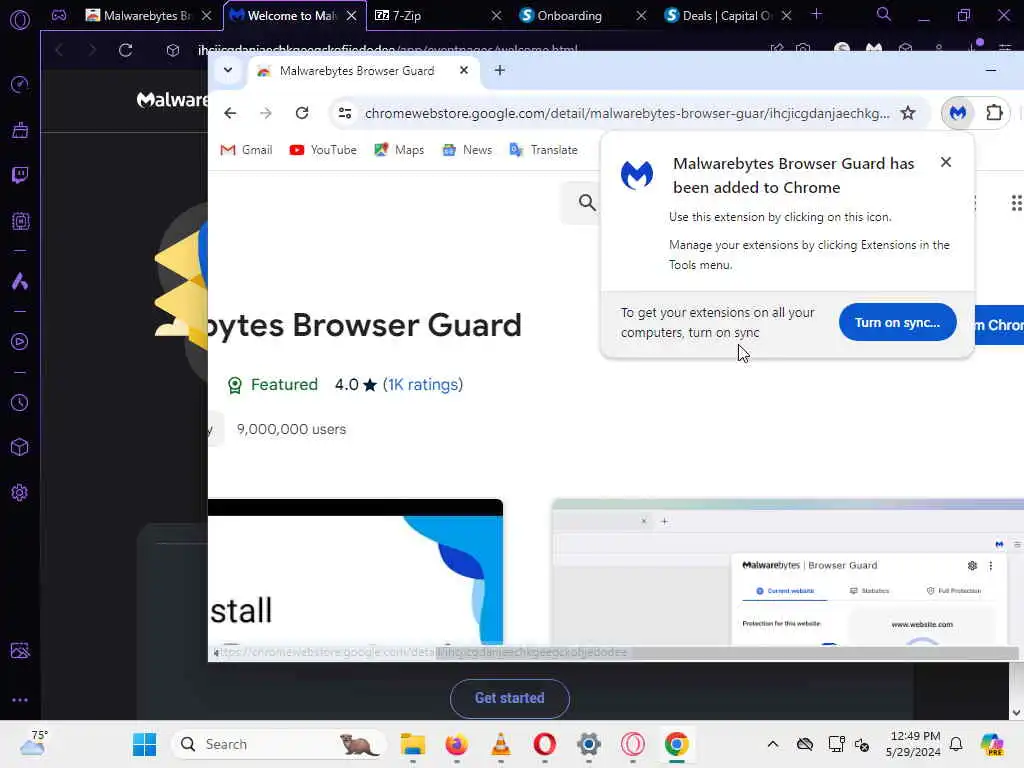Screen dimensions: 1024x768
Task: Click Opera snapshot camera icon
Action: click(x=803, y=48)
